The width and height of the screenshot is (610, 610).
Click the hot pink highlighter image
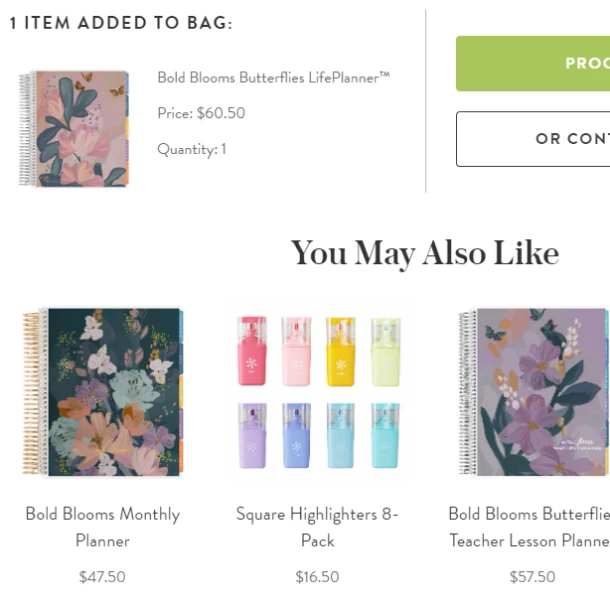click(x=251, y=352)
